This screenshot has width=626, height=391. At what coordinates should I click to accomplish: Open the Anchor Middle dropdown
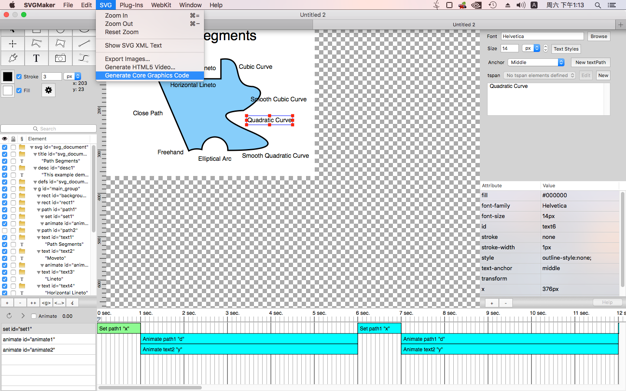pos(536,62)
